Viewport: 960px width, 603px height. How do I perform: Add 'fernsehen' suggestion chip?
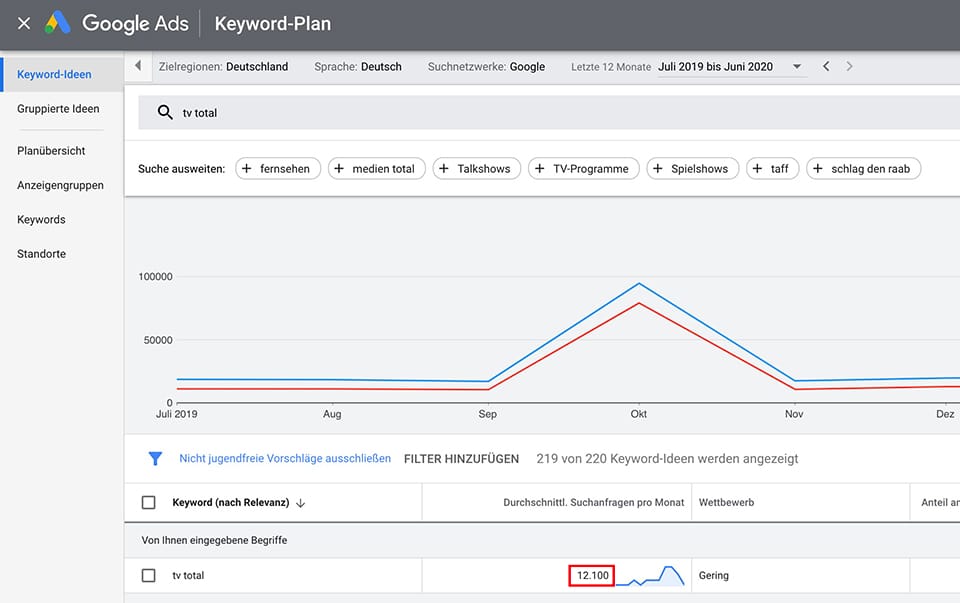[x=279, y=169]
